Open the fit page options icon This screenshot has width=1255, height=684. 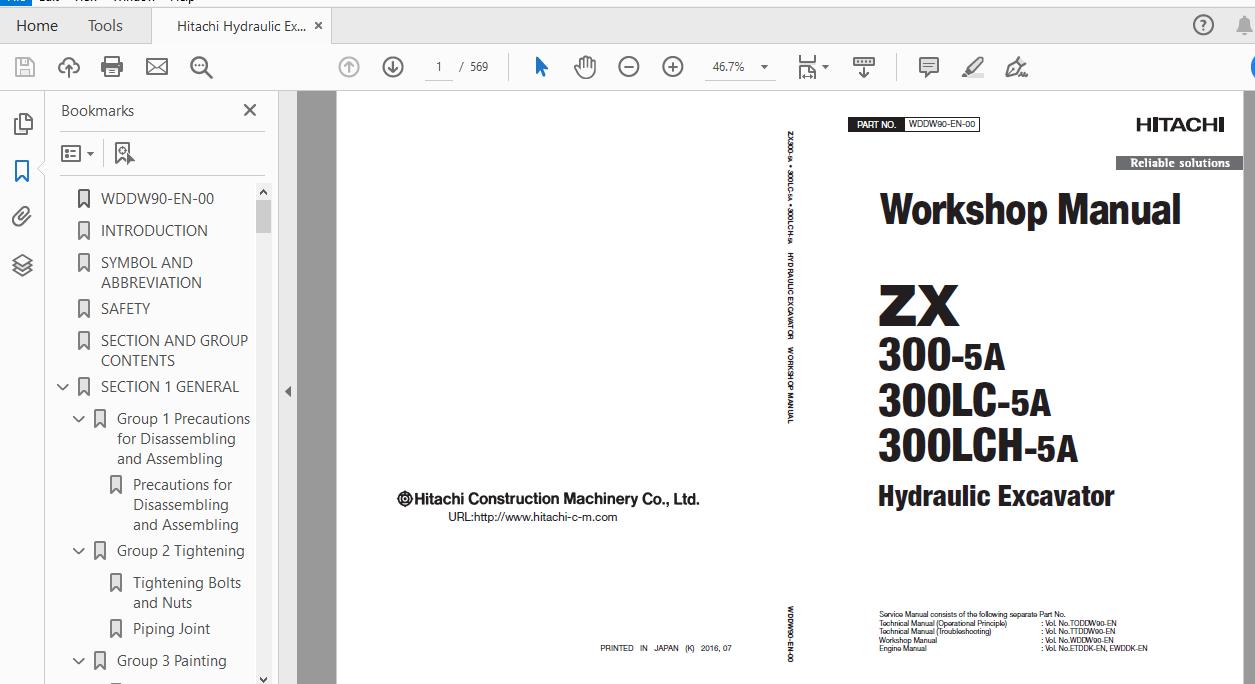[813, 67]
